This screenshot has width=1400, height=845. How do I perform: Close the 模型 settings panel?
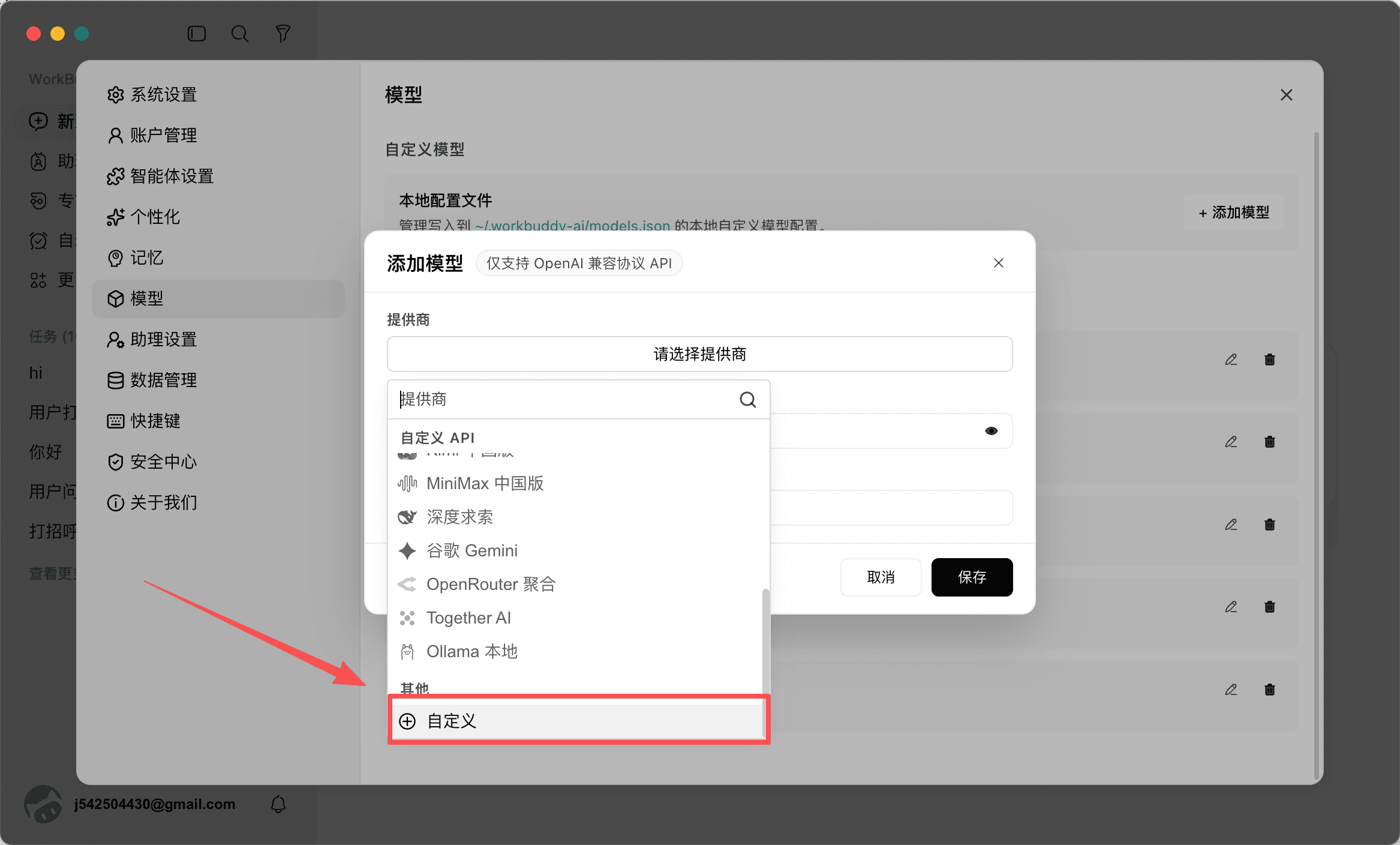[1286, 95]
